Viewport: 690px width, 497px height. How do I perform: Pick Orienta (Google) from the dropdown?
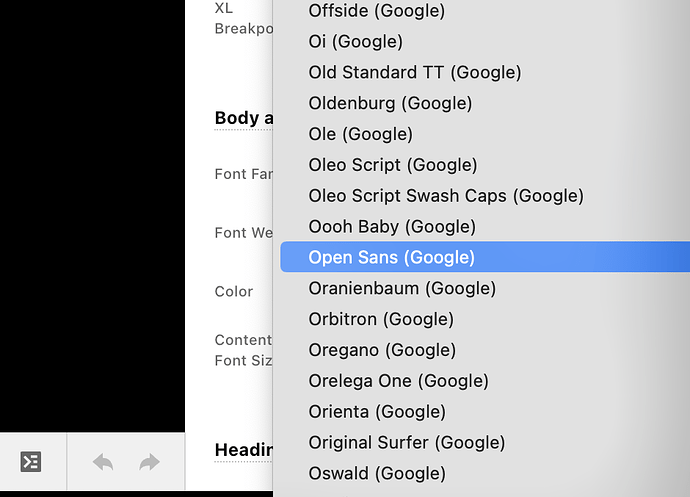tap(376, 411)
